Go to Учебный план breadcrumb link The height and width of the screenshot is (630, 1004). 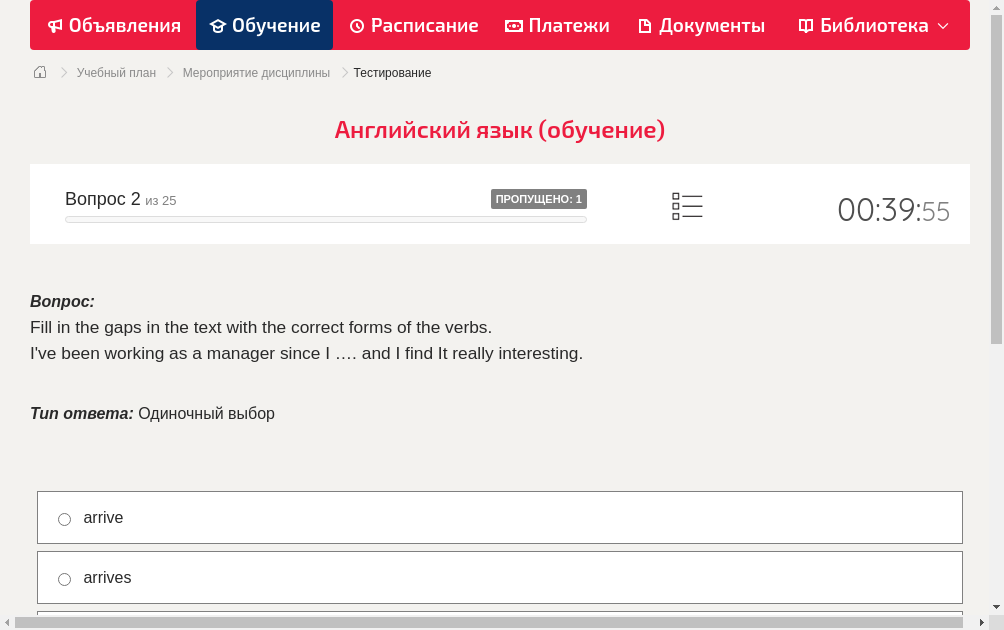(116, 73)
